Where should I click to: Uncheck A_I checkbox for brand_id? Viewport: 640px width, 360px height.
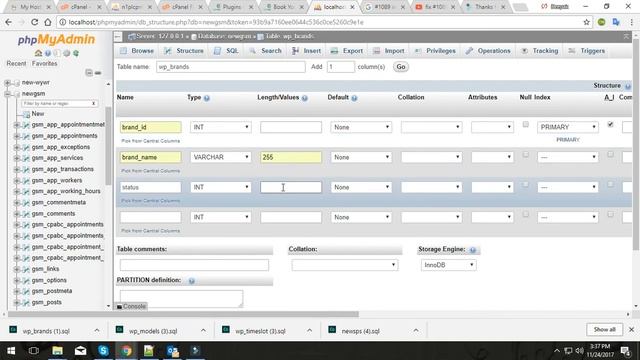[610, 124]
